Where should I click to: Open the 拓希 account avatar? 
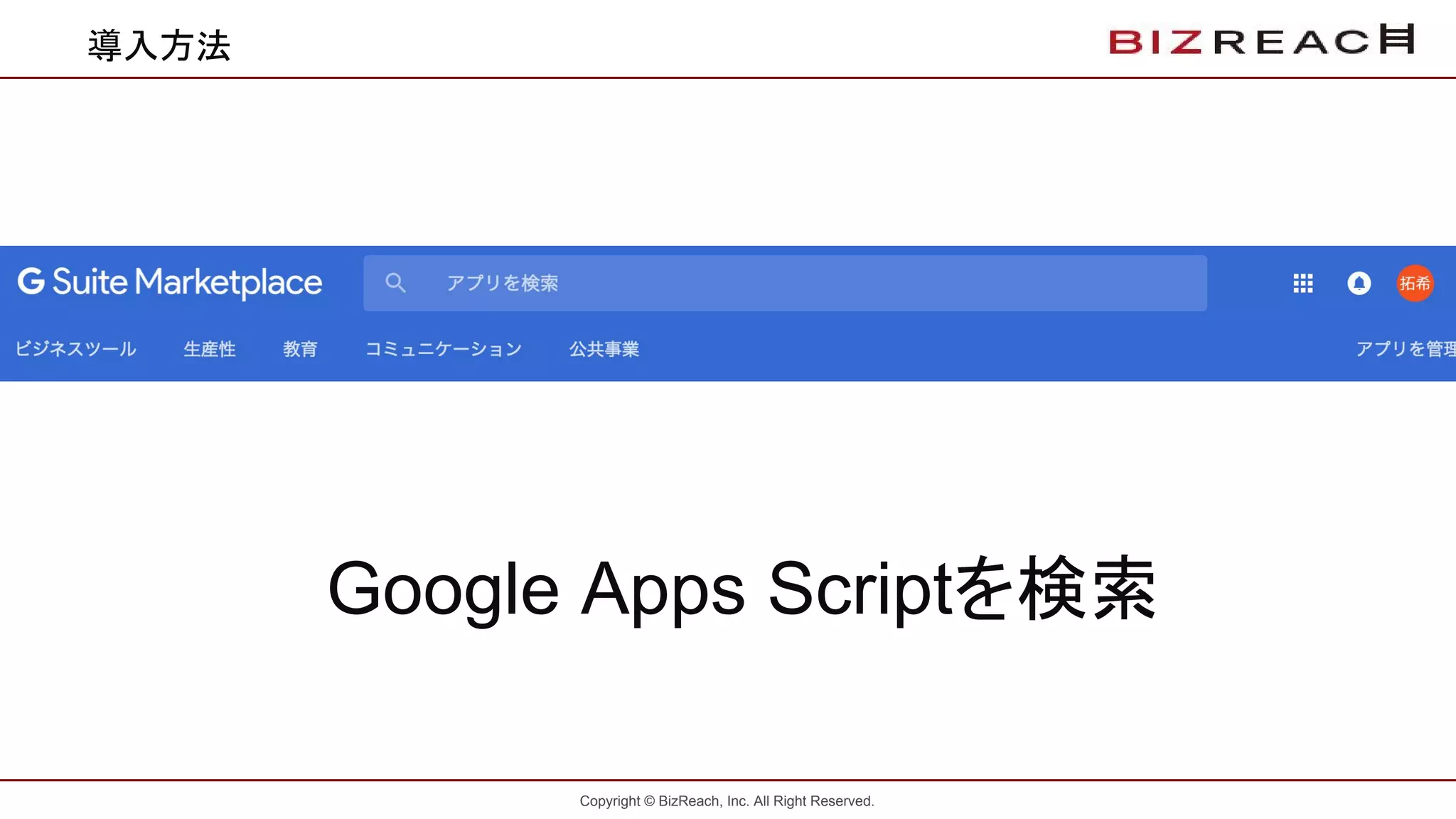pyautogui.click(x=1415, y=283)
